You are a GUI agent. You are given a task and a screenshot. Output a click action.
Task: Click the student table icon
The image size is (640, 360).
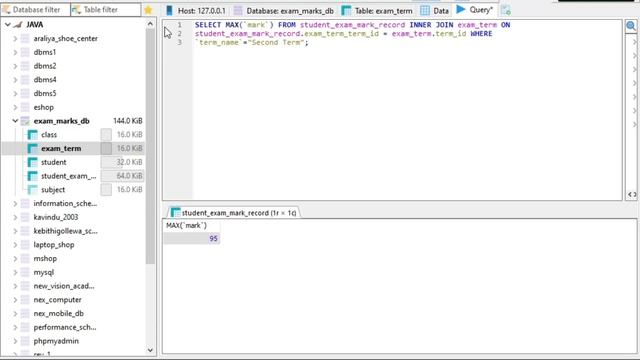tap(32, 162)
